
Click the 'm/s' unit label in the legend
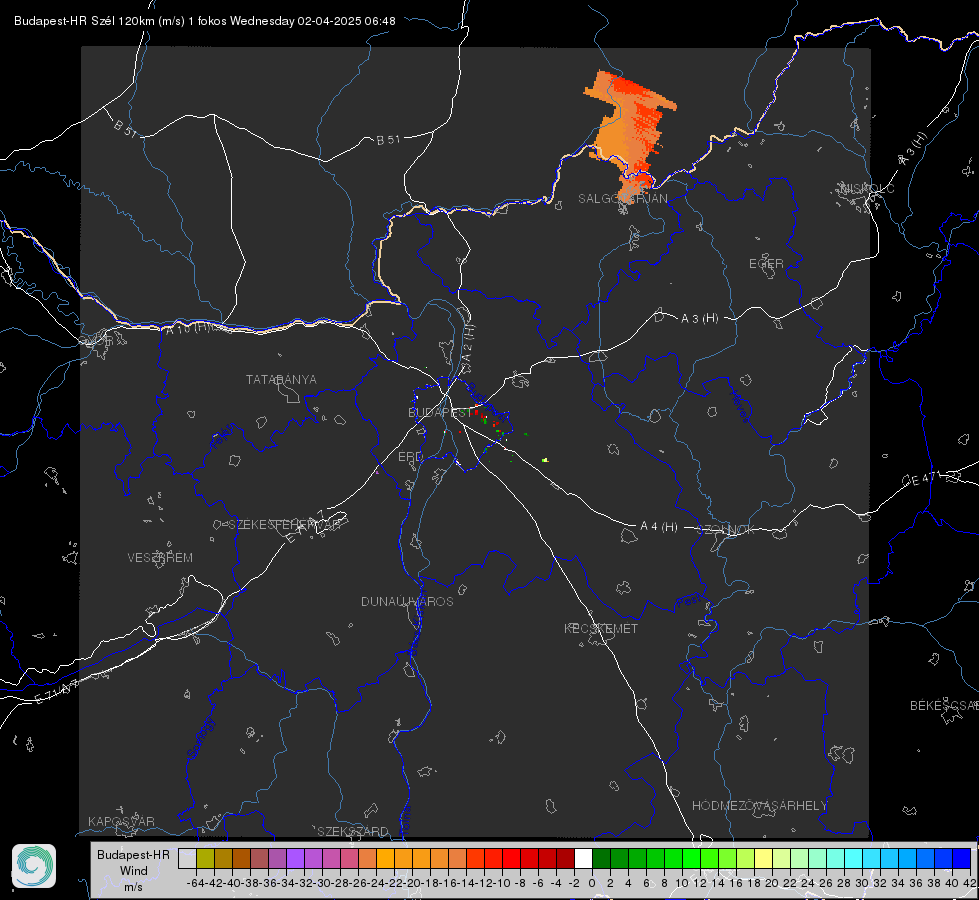[134, 887]
